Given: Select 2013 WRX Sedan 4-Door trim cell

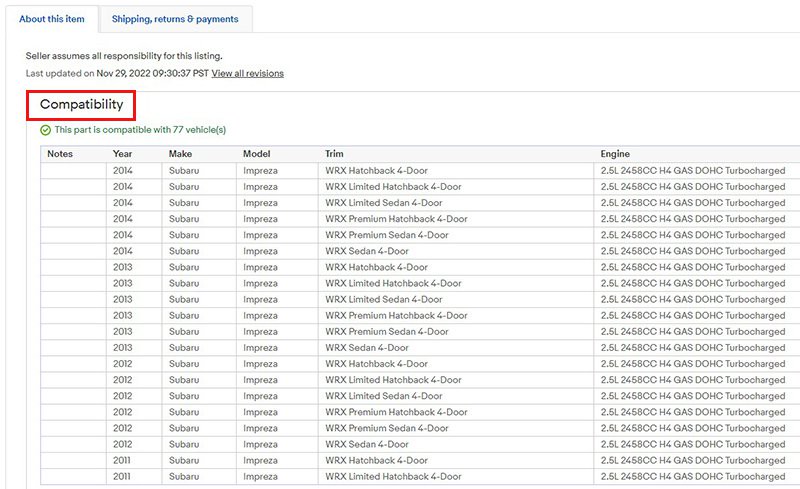Looking at the screenshot, I should (456, 348).
